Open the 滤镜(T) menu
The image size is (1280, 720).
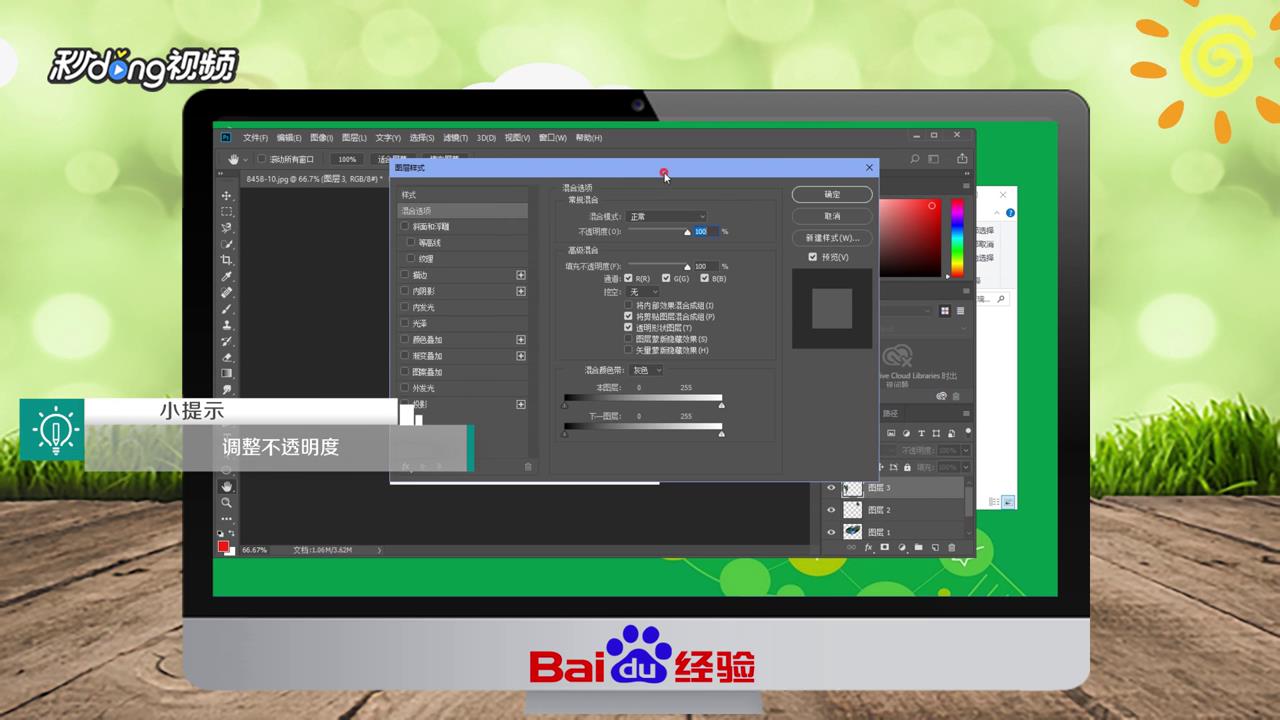pos(456,137)
